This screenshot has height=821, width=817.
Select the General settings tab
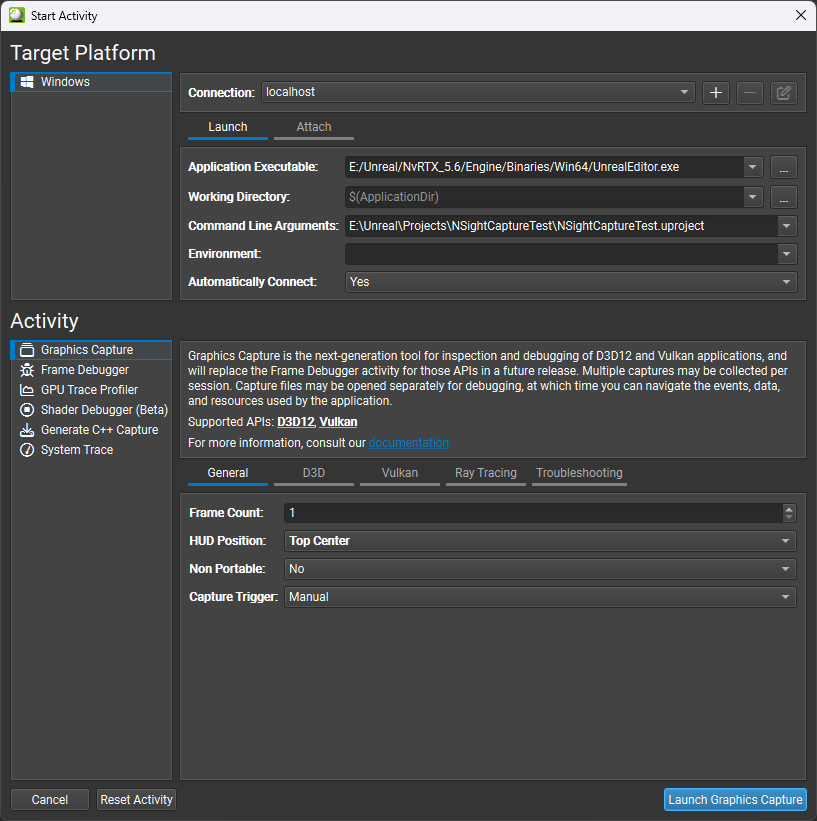tap(228, 473)
